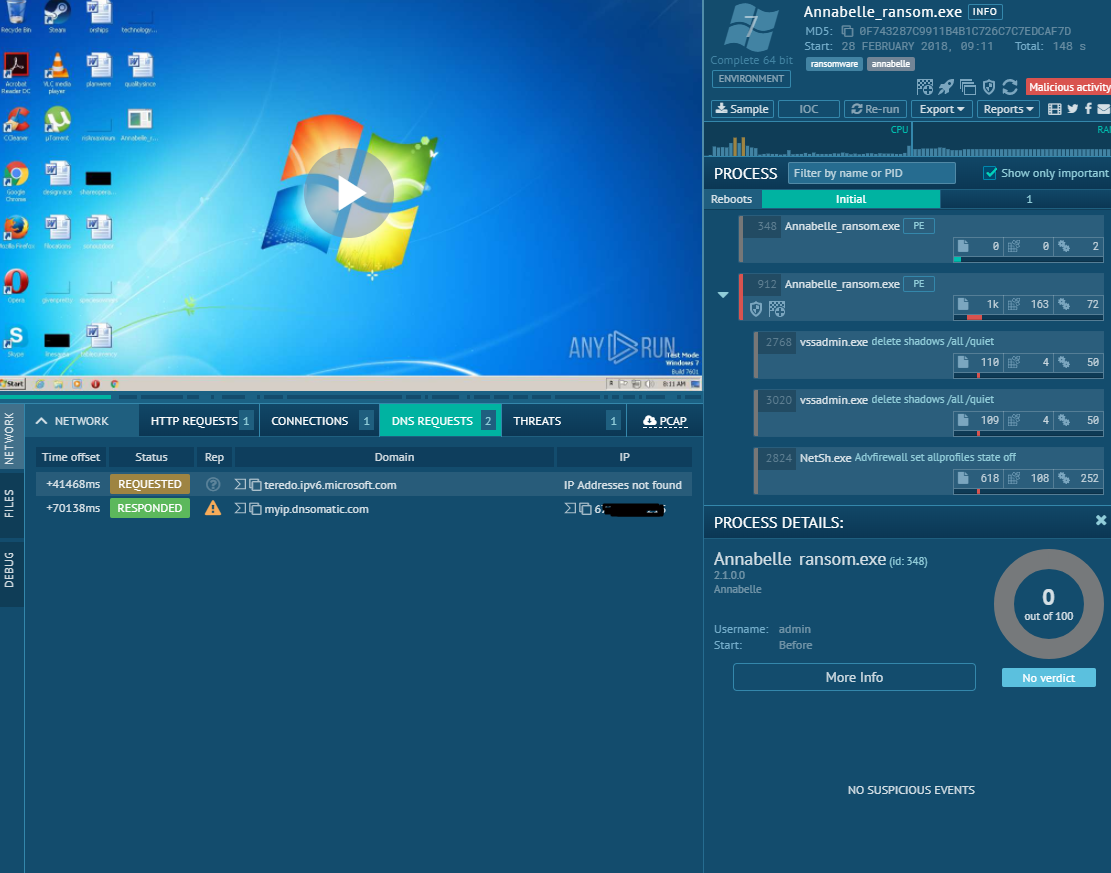1111x873 pixels.
Task: Open the Export dropdown
Action: pos(942,109)
